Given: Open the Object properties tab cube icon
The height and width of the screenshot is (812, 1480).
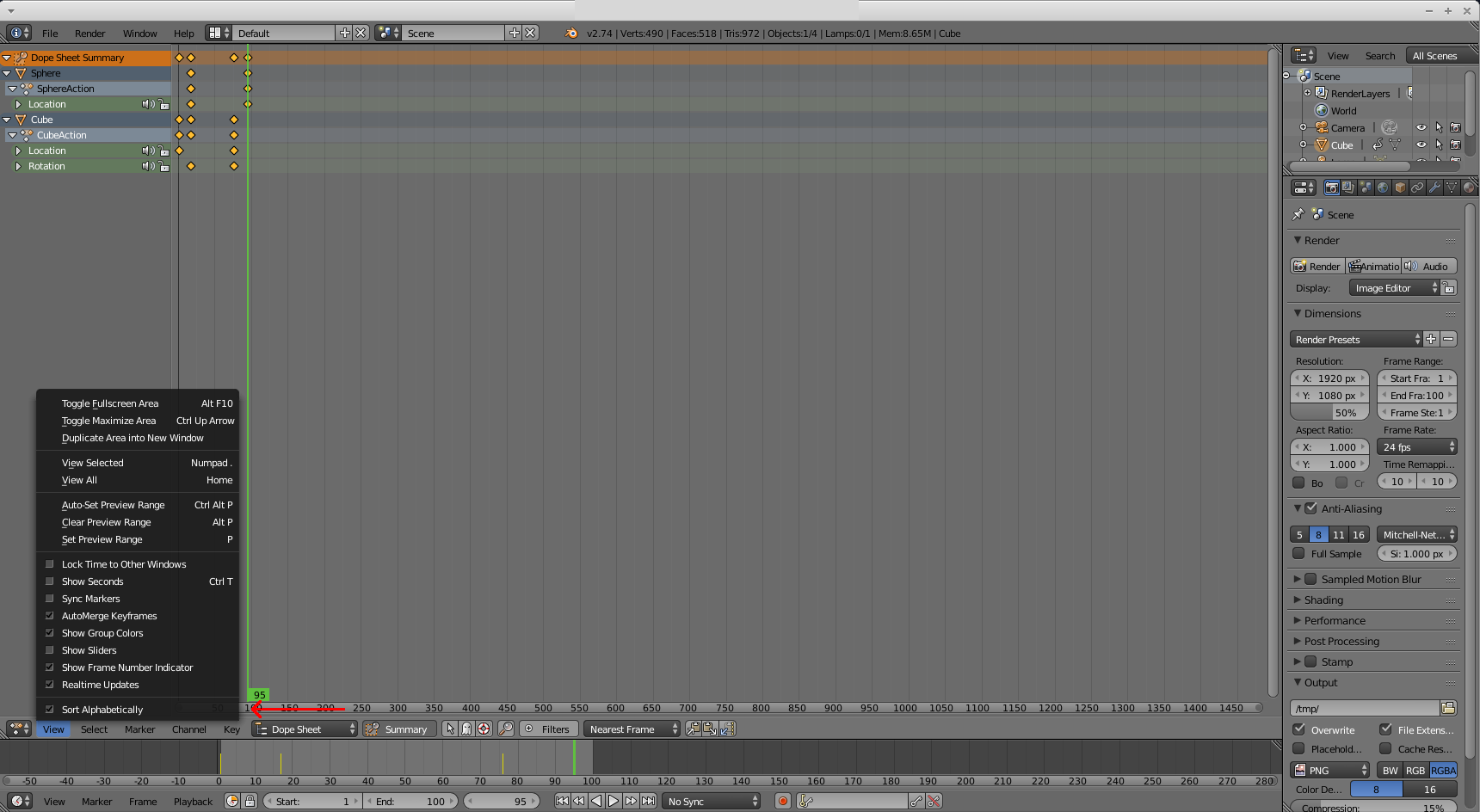Looking at the screenshot, I should click(x=1400, y=188).
